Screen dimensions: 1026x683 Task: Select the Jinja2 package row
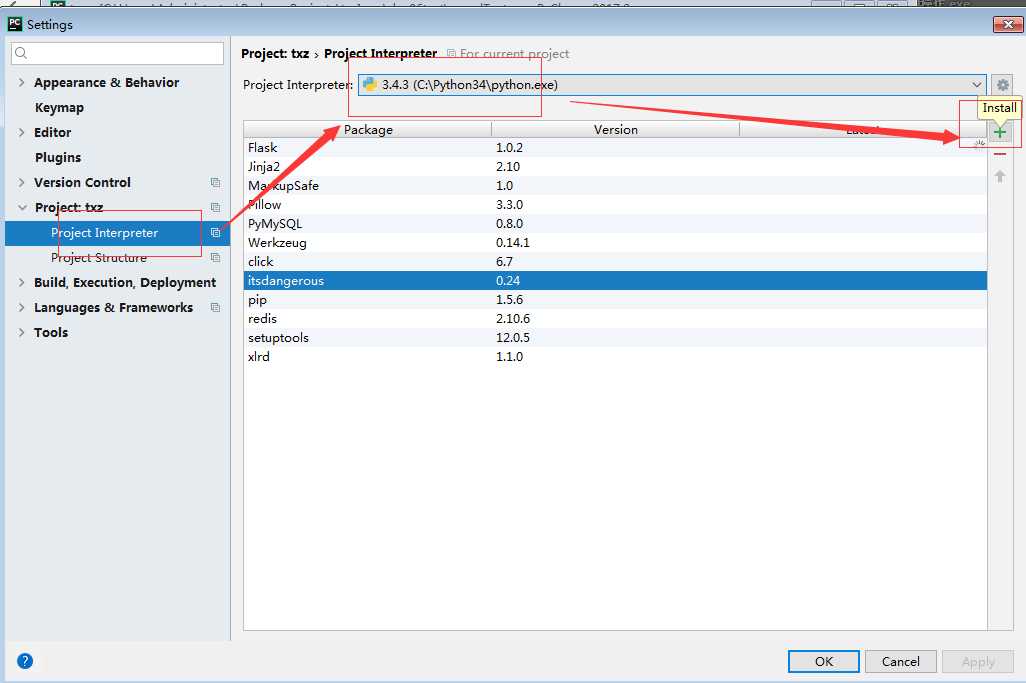pos(615,167)
